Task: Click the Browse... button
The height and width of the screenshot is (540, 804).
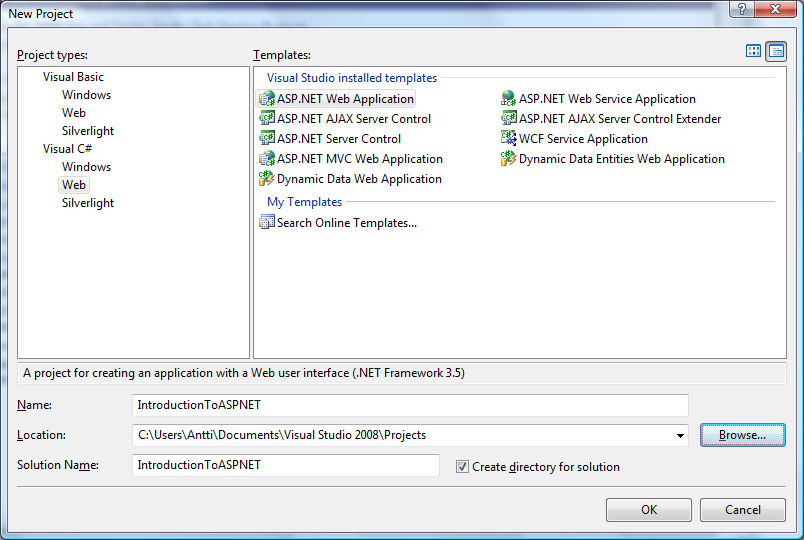Action: (x=742, y=435)
